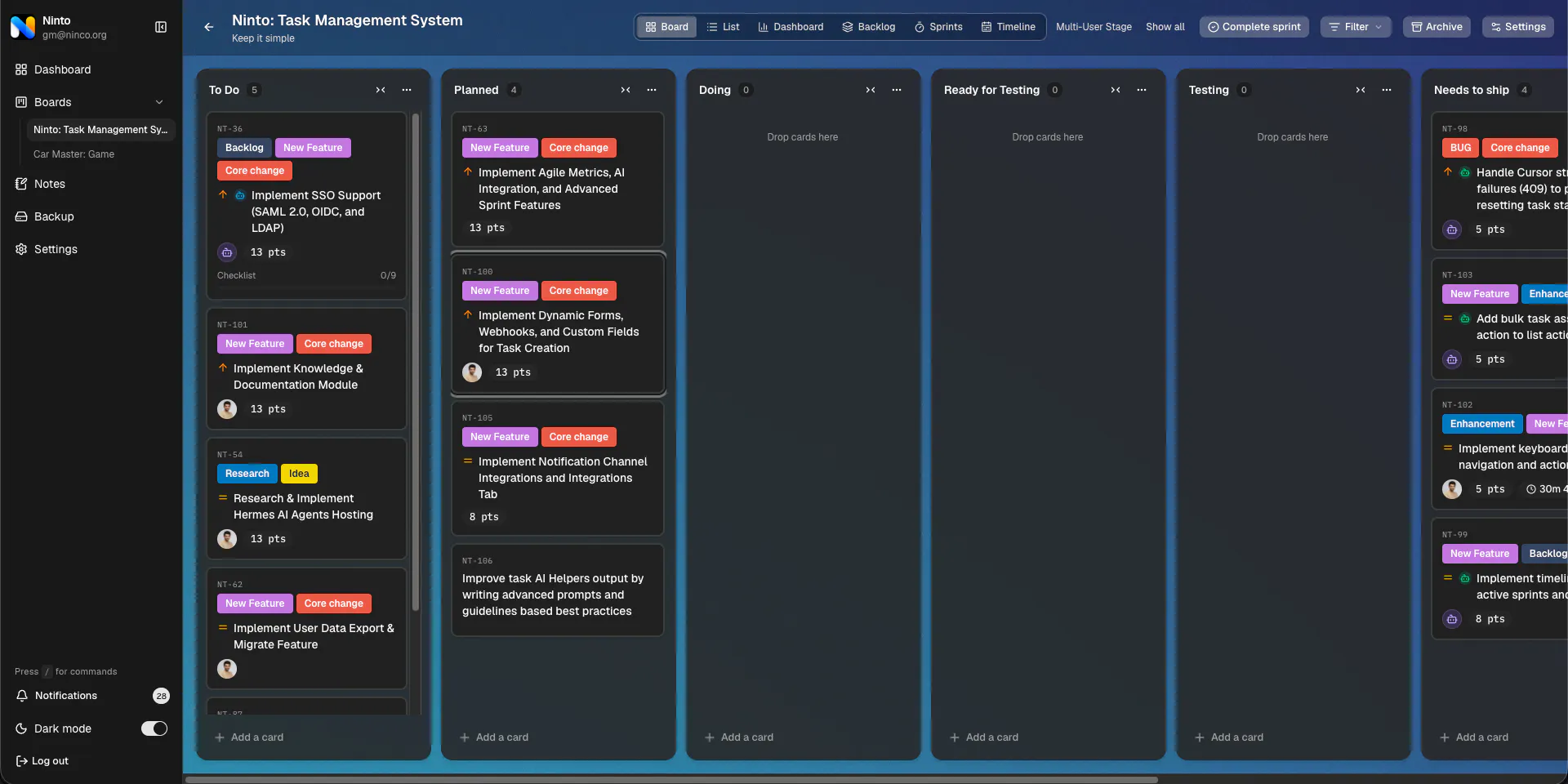Click the board horizontal scrollbar
Screen dimensions: 1568x784
point(671,779)
